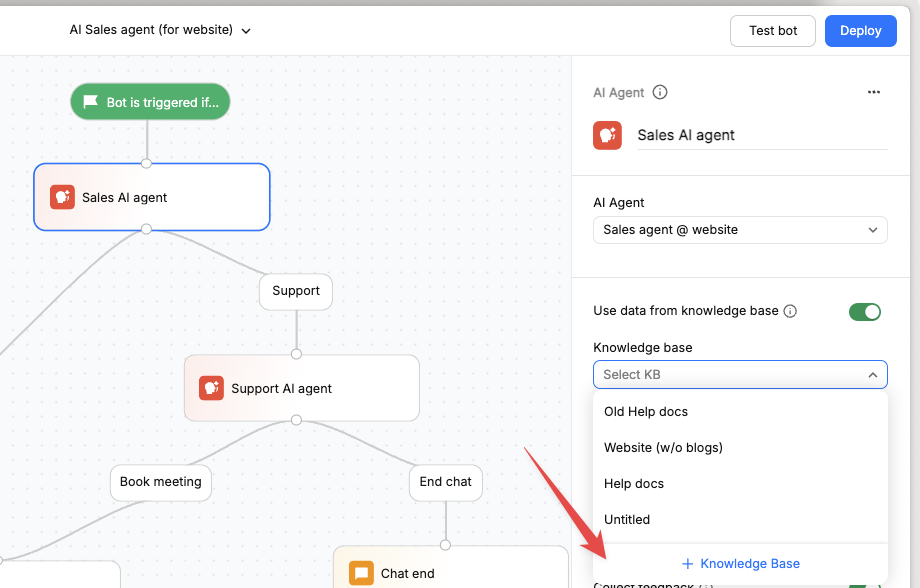Select Help docs from the list
Viewport: 920px width, 588px height.
pyautogui.click(x=634, y=483)
